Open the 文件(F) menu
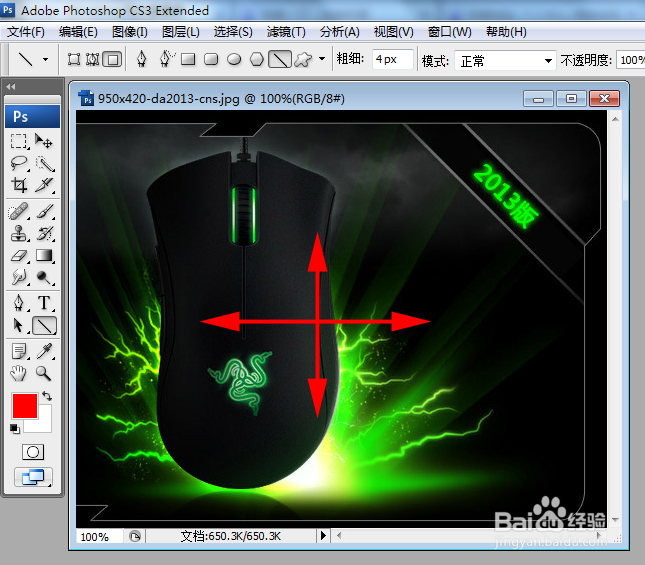 tap(26, 32)
